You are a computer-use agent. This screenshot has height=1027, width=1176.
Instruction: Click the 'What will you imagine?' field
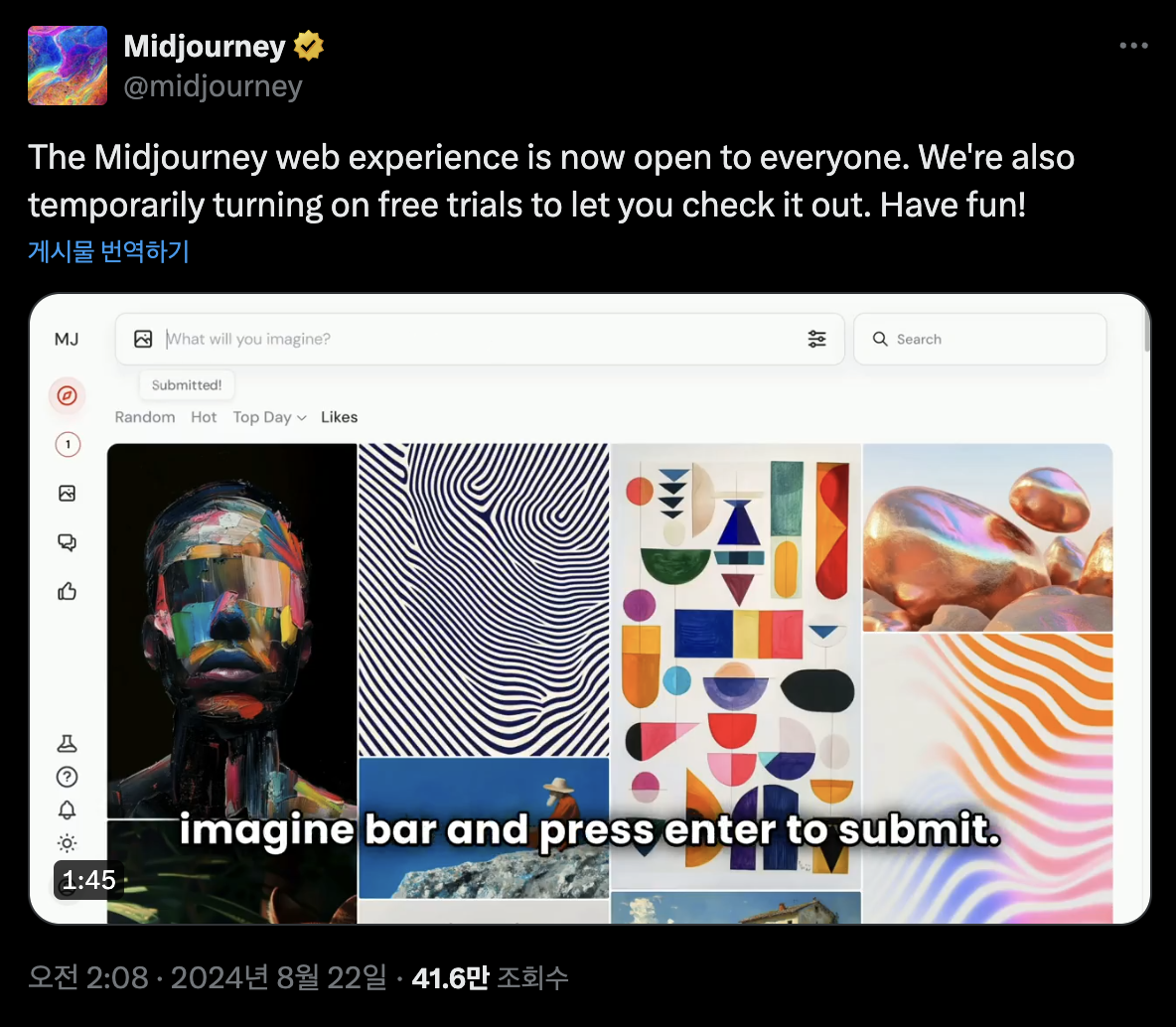(480, 339)
